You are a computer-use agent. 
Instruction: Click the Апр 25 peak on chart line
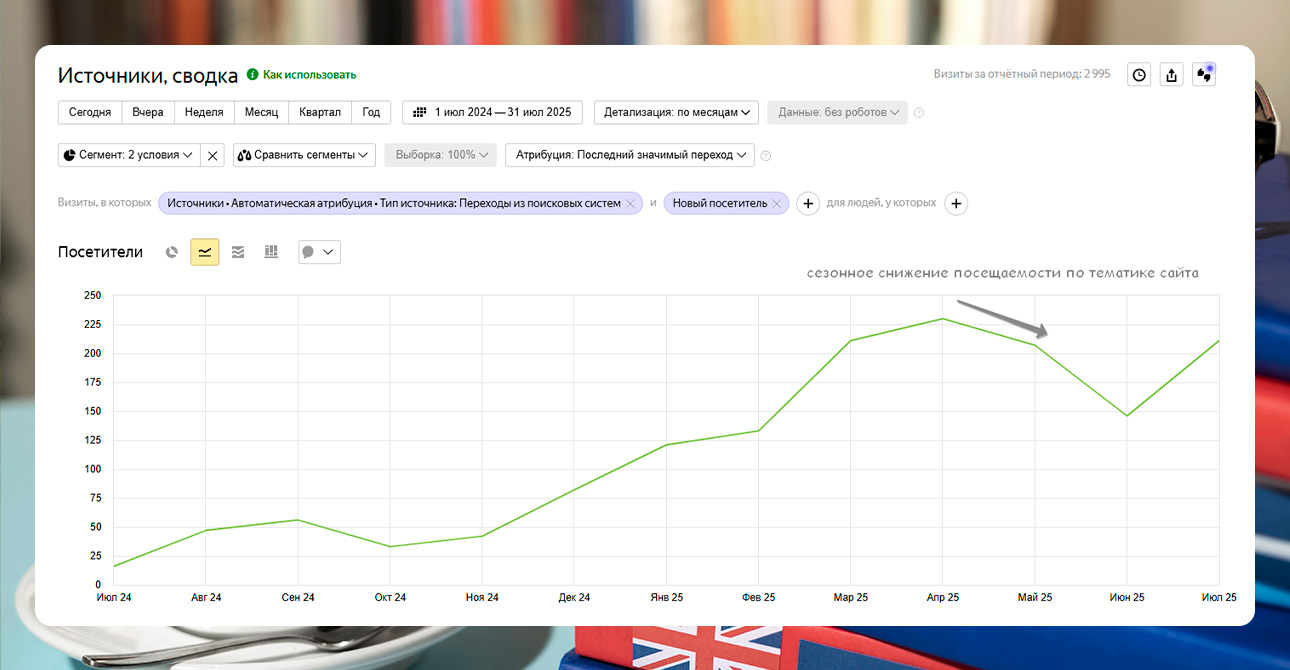pos(942,319)
